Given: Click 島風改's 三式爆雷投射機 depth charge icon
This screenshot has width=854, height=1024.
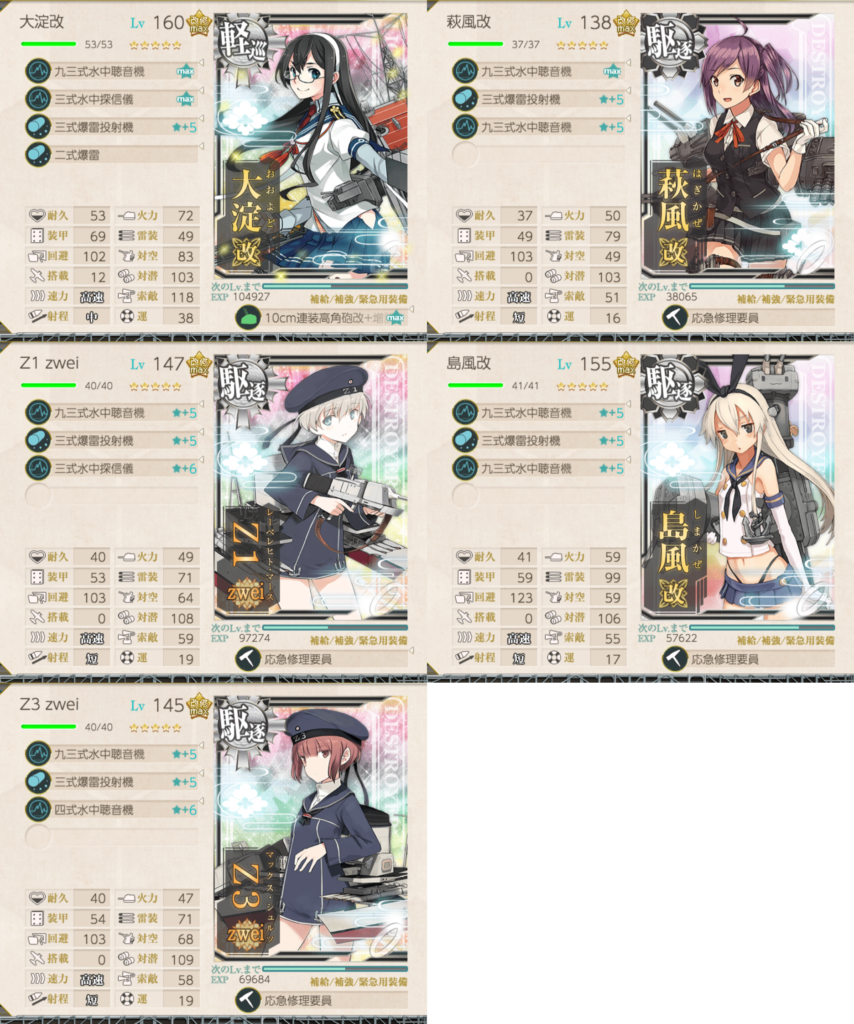Looking at the screenshot, I should [x=465, y=440].
